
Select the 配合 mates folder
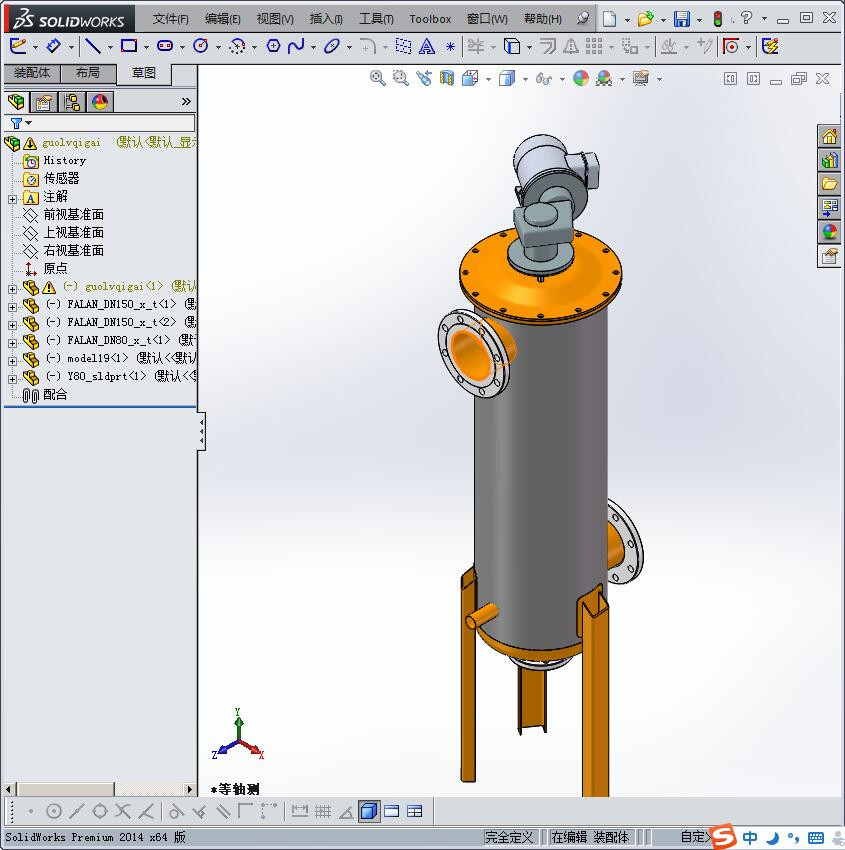tap(55, 395)
